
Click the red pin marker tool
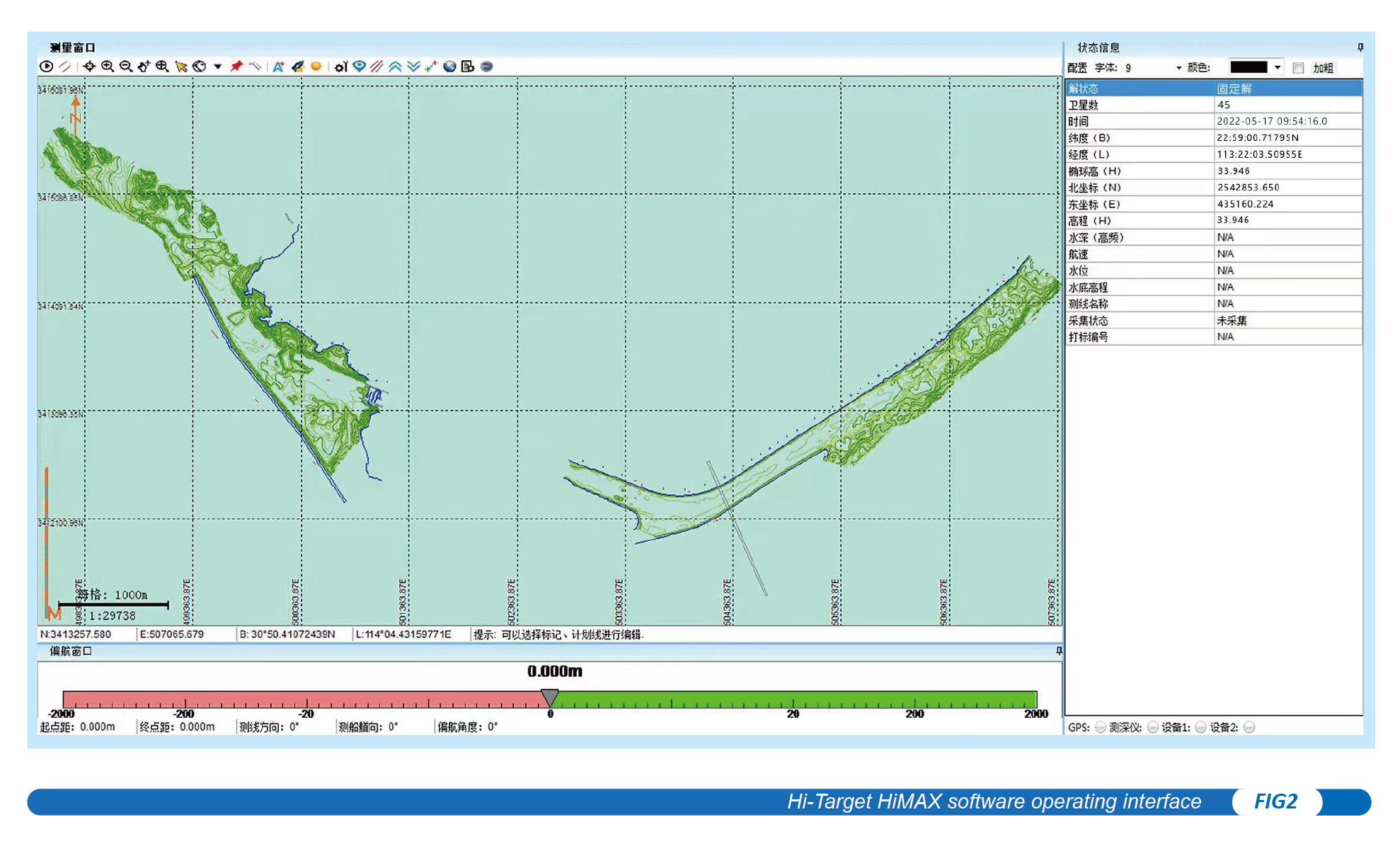tap(236, 67)
